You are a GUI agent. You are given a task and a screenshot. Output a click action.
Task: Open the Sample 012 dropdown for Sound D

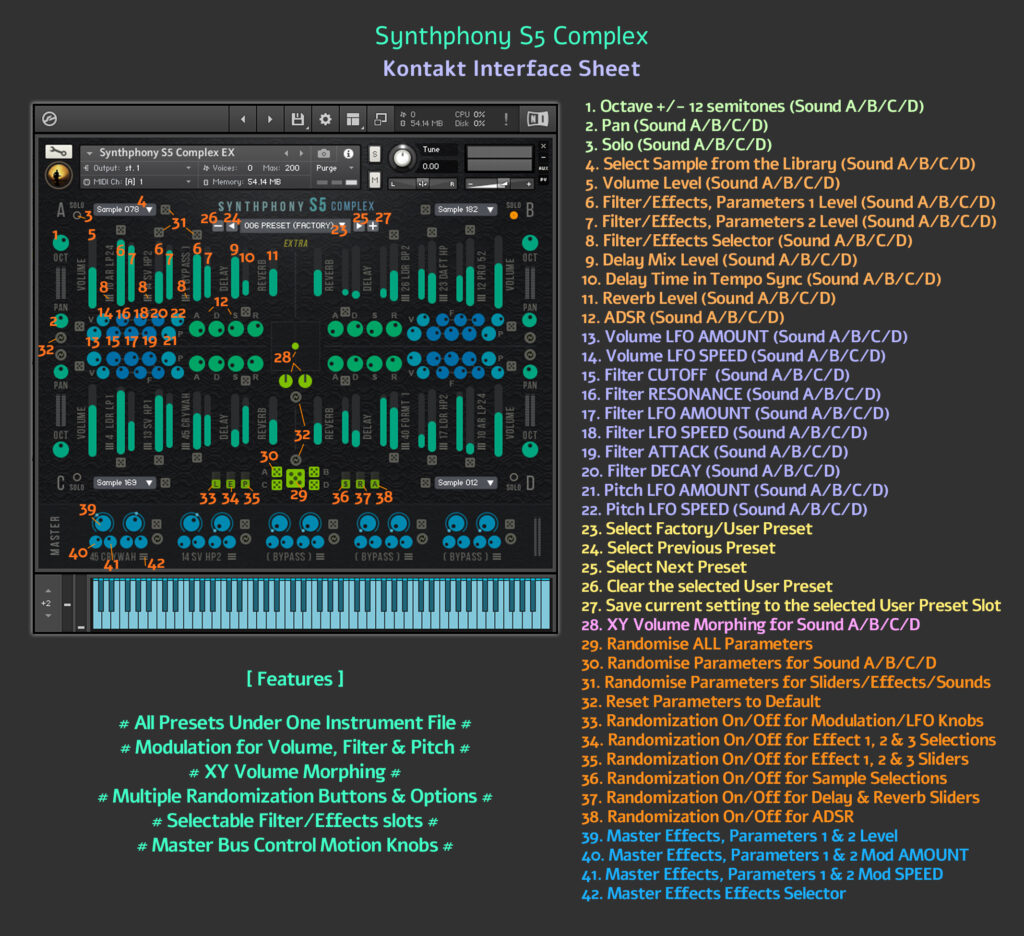point(466,483)
